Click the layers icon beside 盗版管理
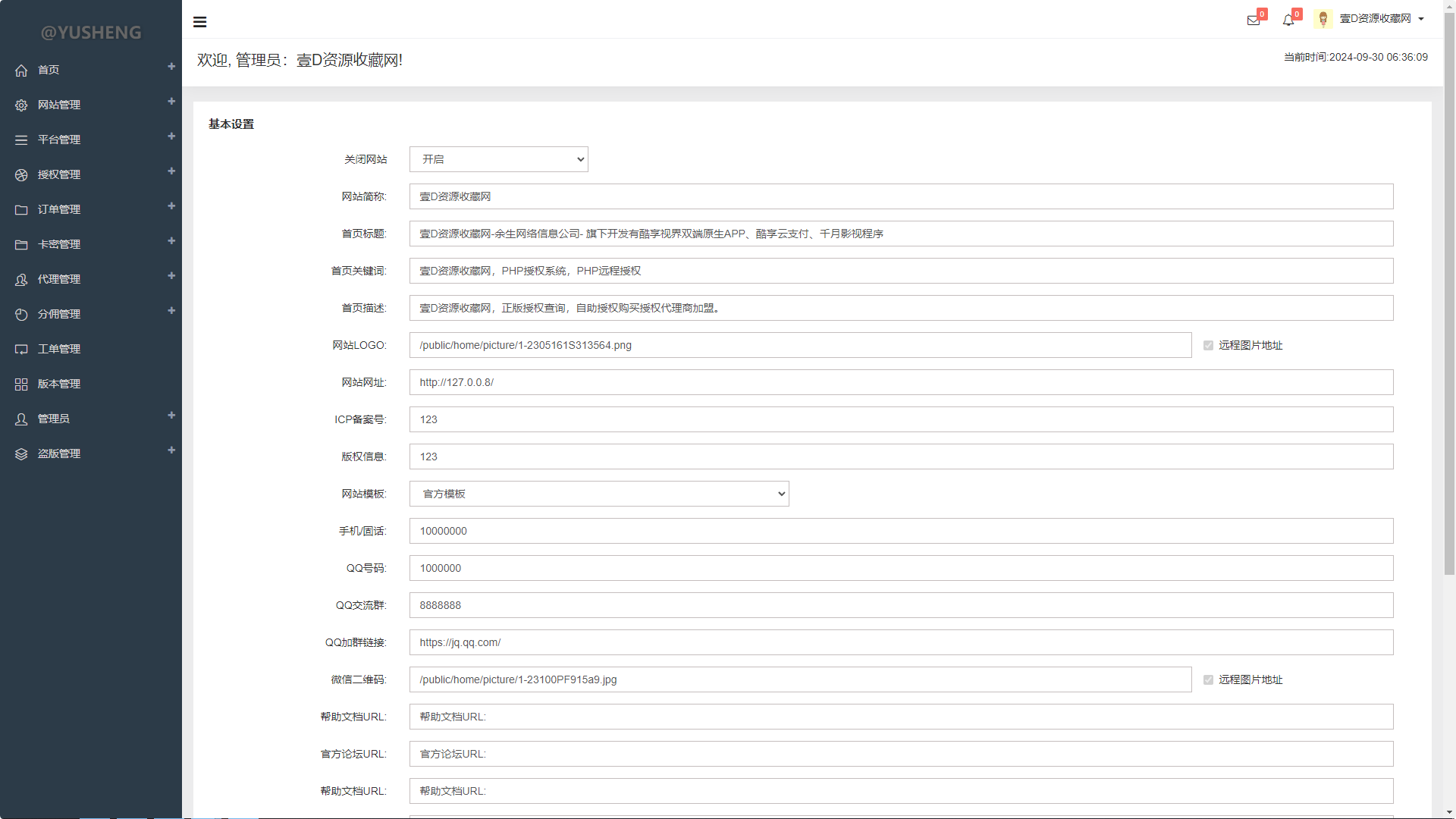The image size is (1456, 819). click(x=21, y=454)
